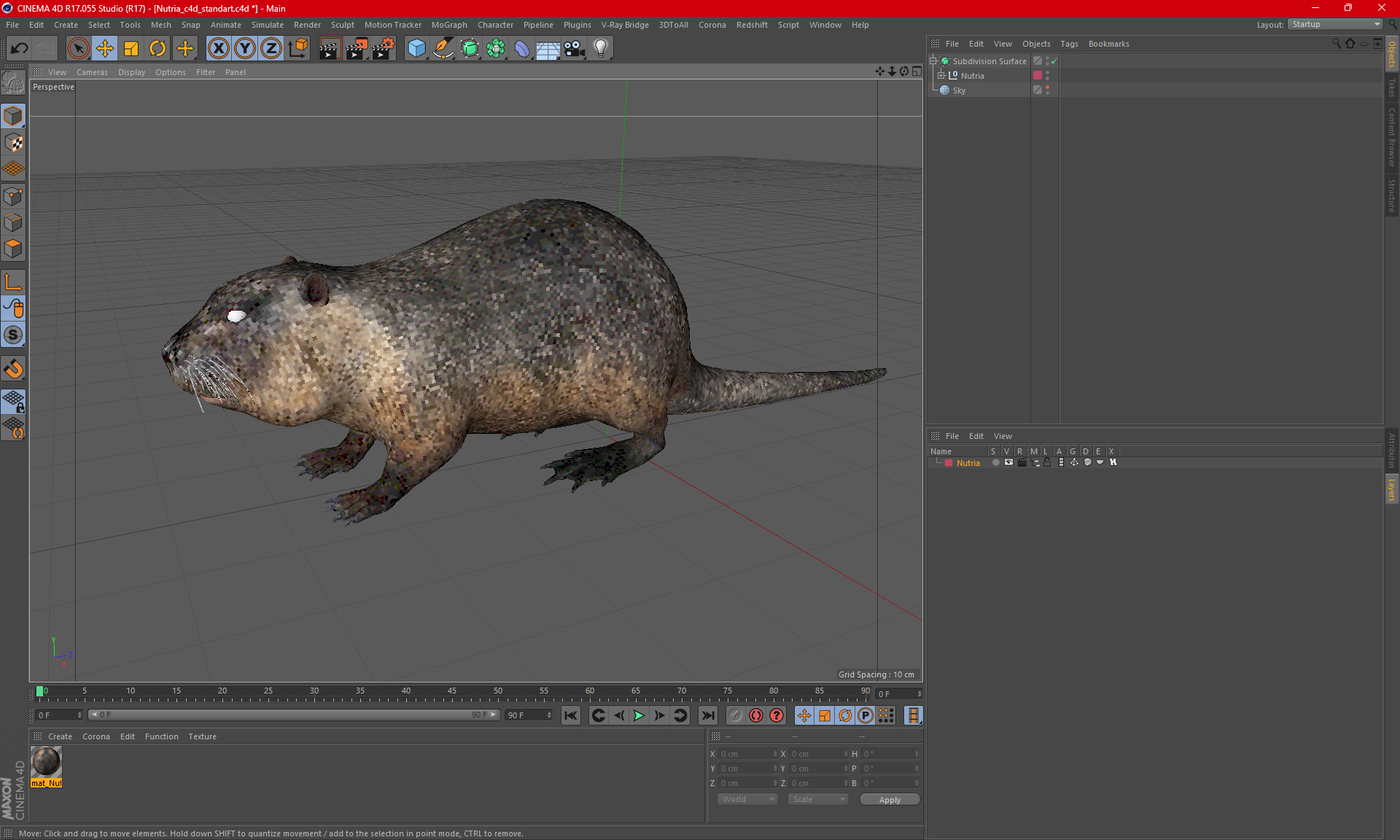
Task: Click the Workplane Lock icon
Action: pos(13,401)
